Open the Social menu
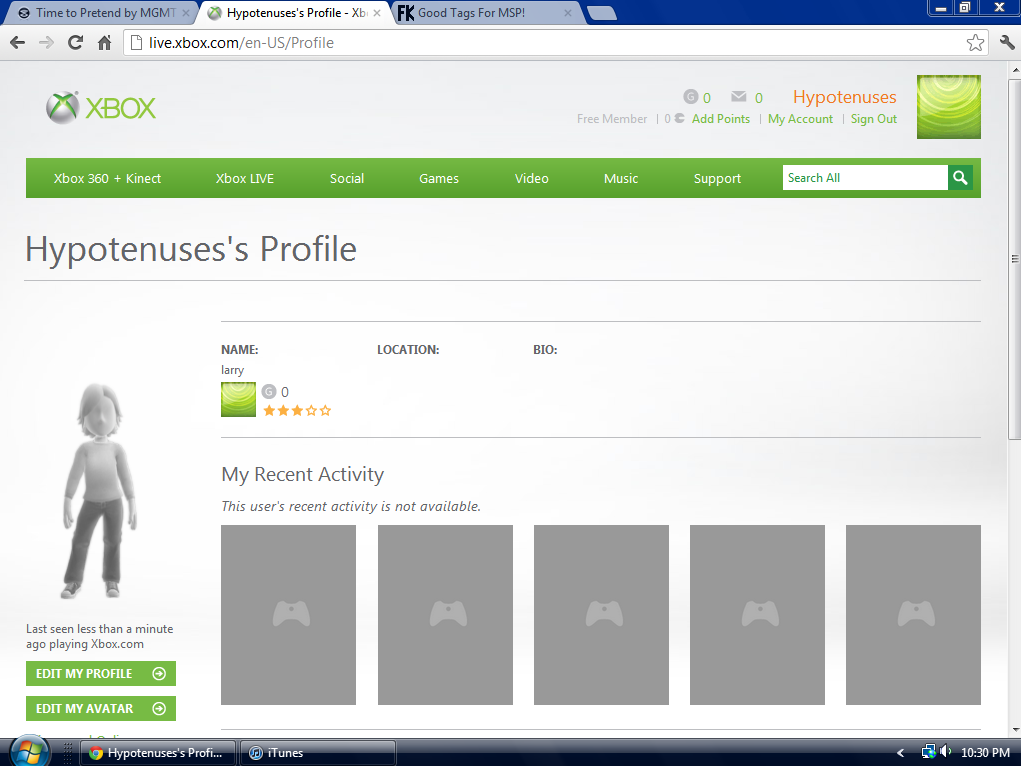The width and height of the screenshot is (1021, 766). click(346, 178)
